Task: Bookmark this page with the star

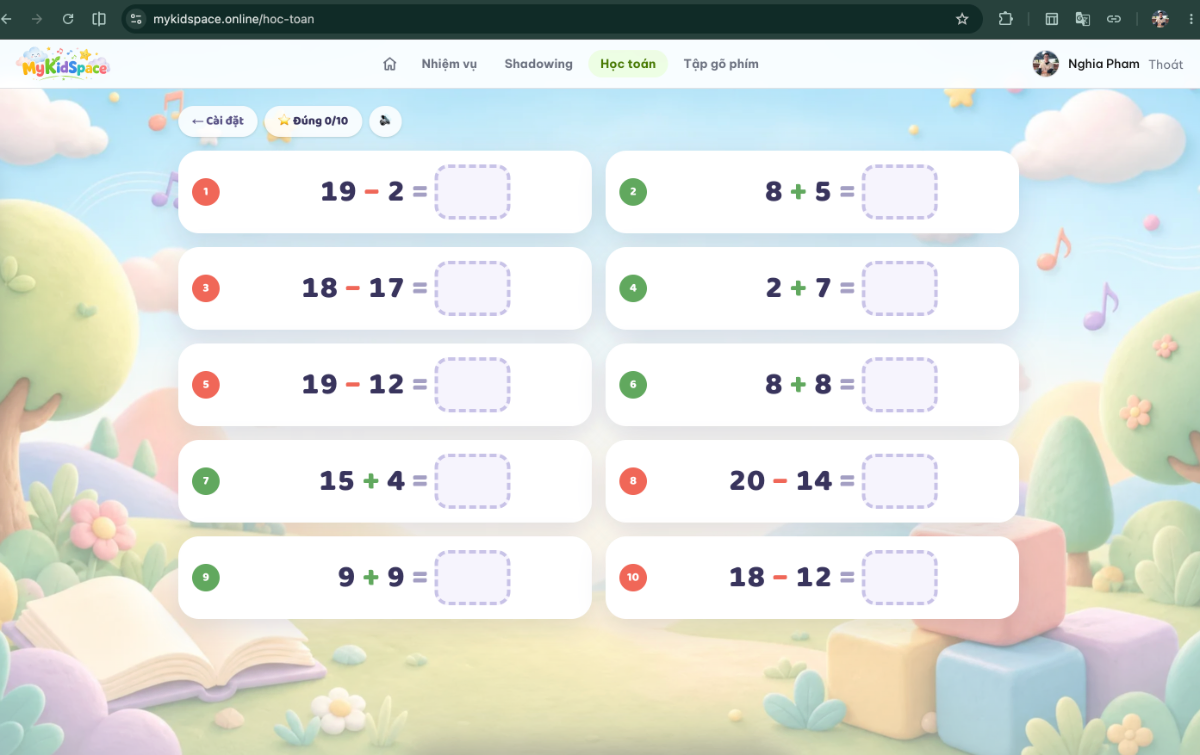Action: click(962, 19)
